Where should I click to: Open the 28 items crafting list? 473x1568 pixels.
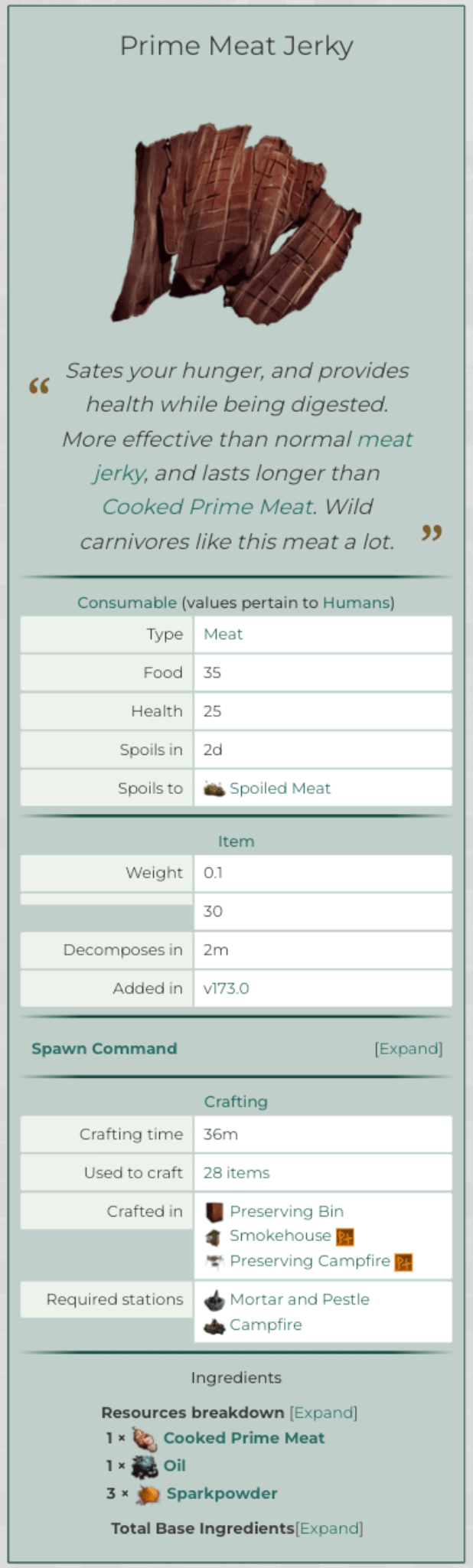click(237, 1172)
